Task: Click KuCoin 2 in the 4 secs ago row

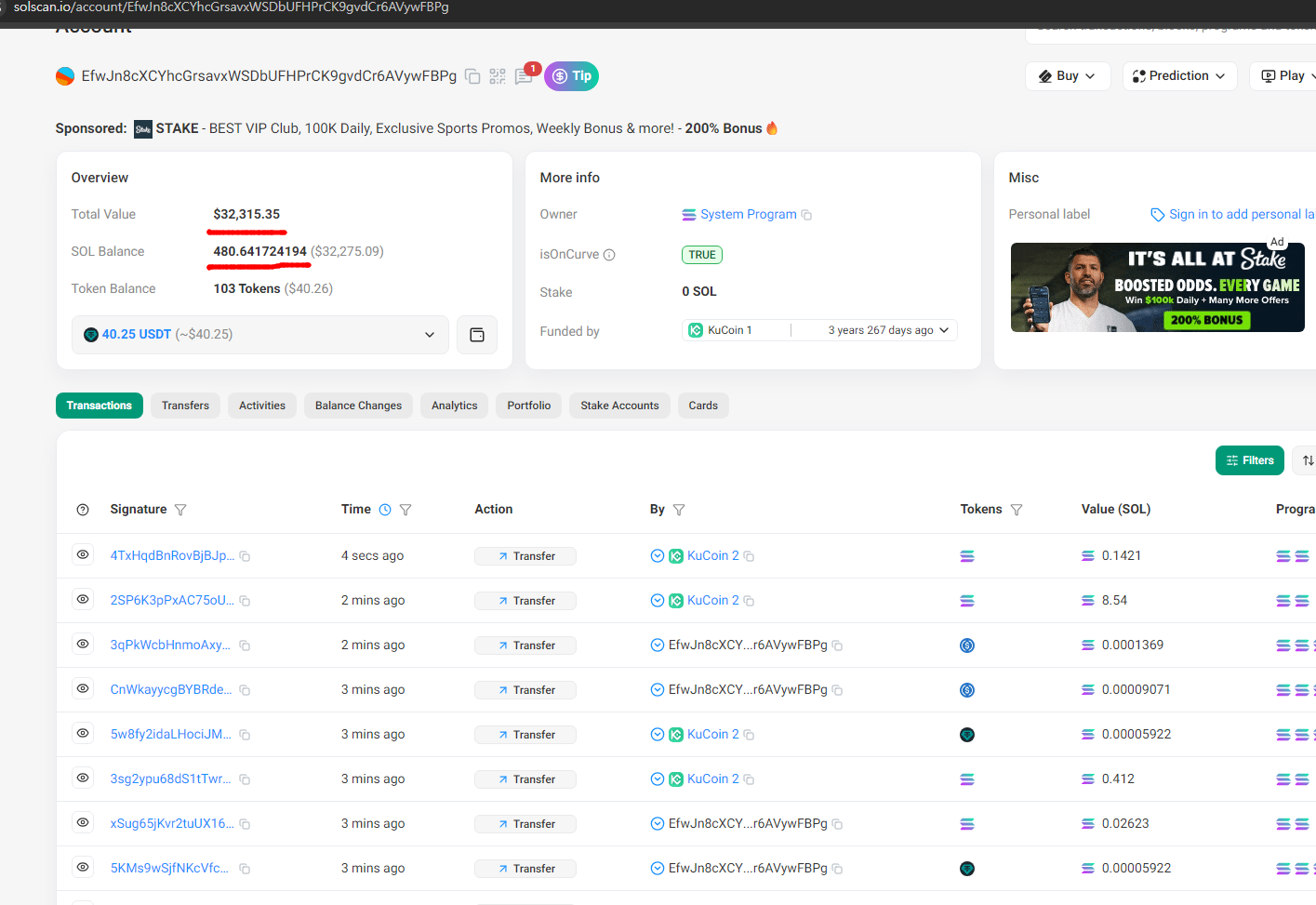Action: [712, 556]
